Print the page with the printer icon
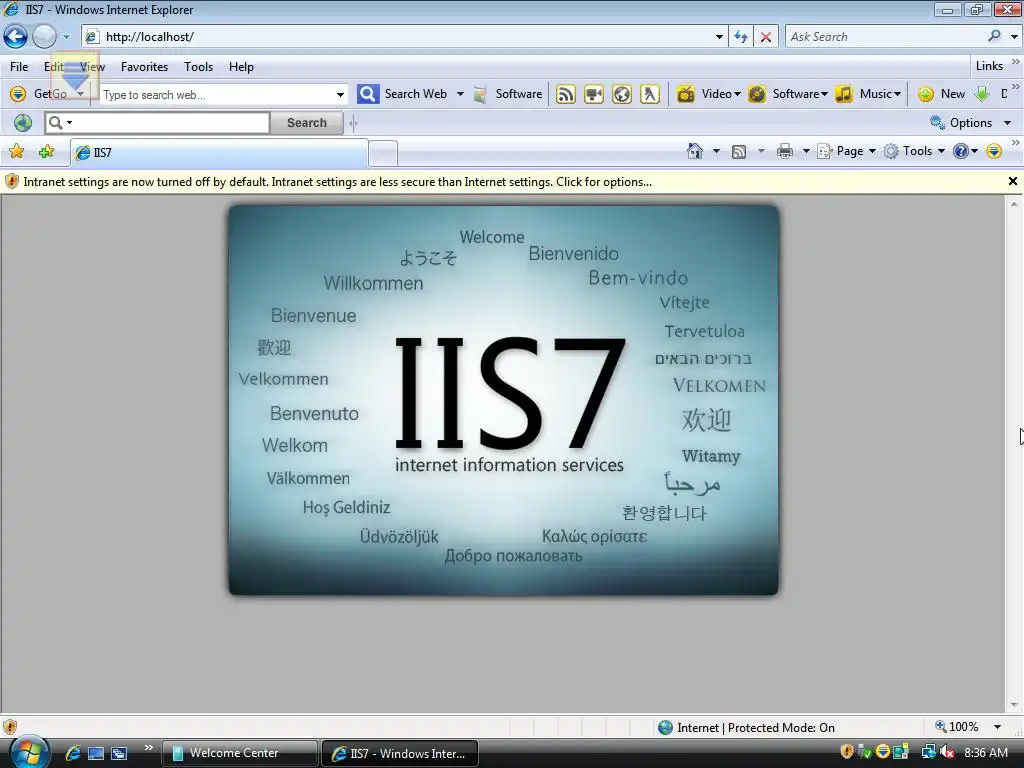The height and width of the screenshot is (768, 1024). coord(785,152)
